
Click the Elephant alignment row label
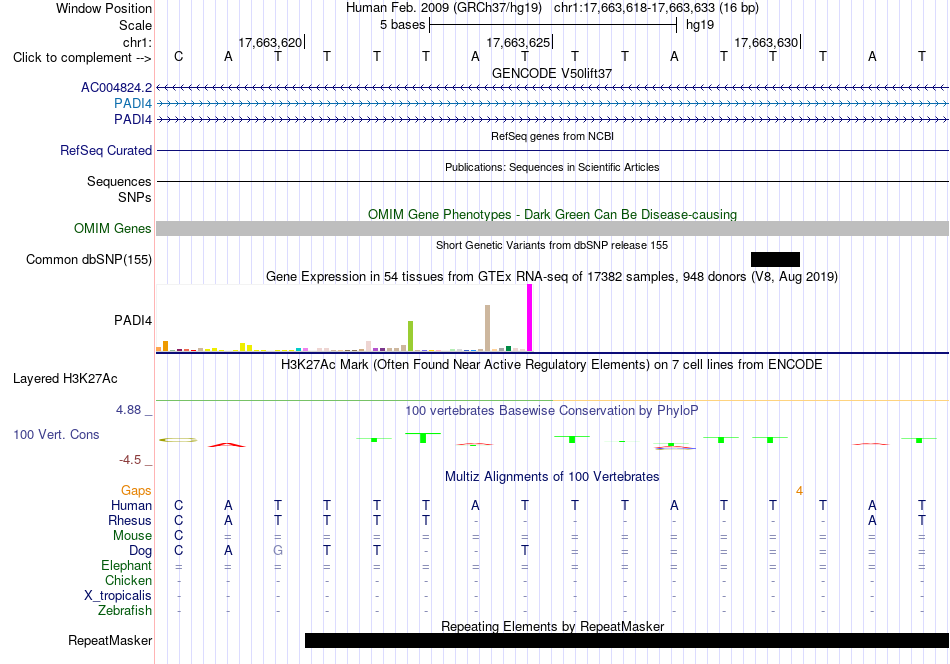click(x=127, y=565)
